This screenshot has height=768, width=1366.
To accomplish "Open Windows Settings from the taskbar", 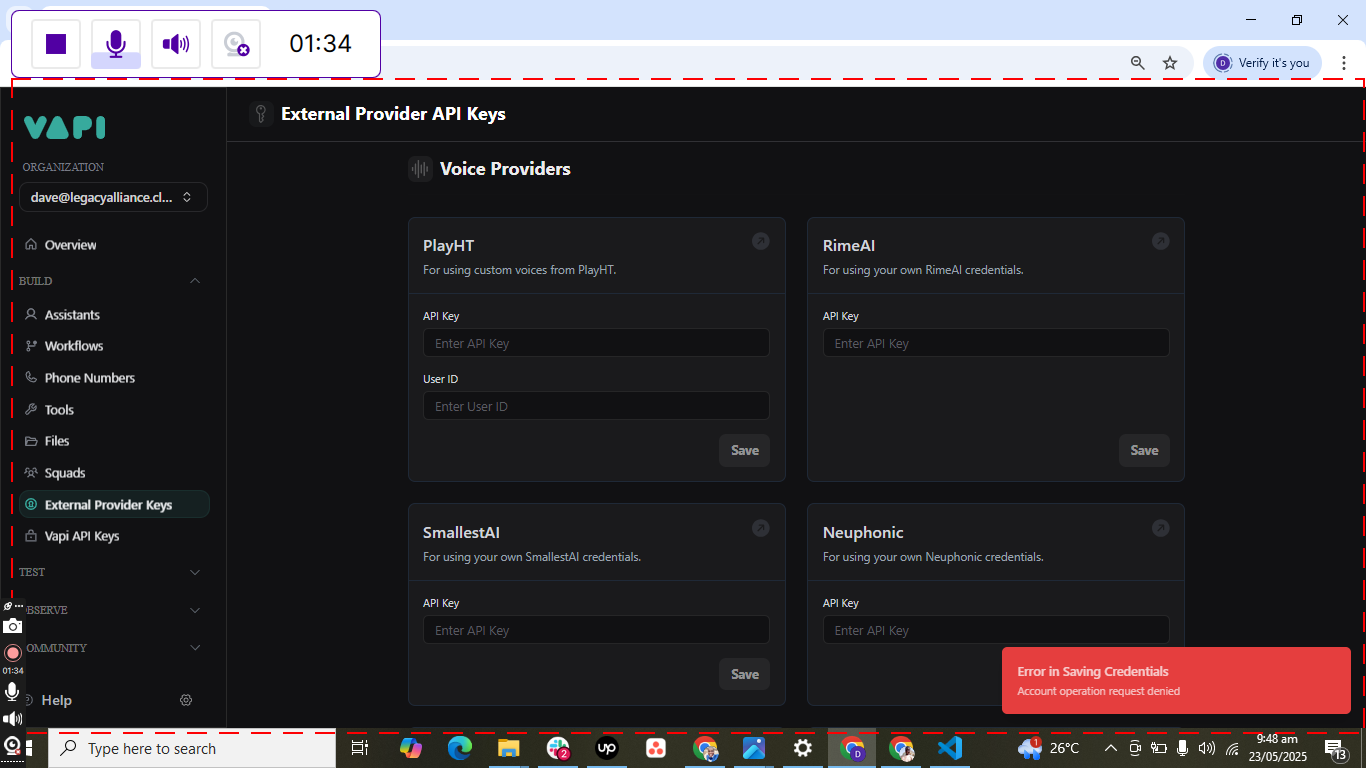I will [x=803, y=748].
